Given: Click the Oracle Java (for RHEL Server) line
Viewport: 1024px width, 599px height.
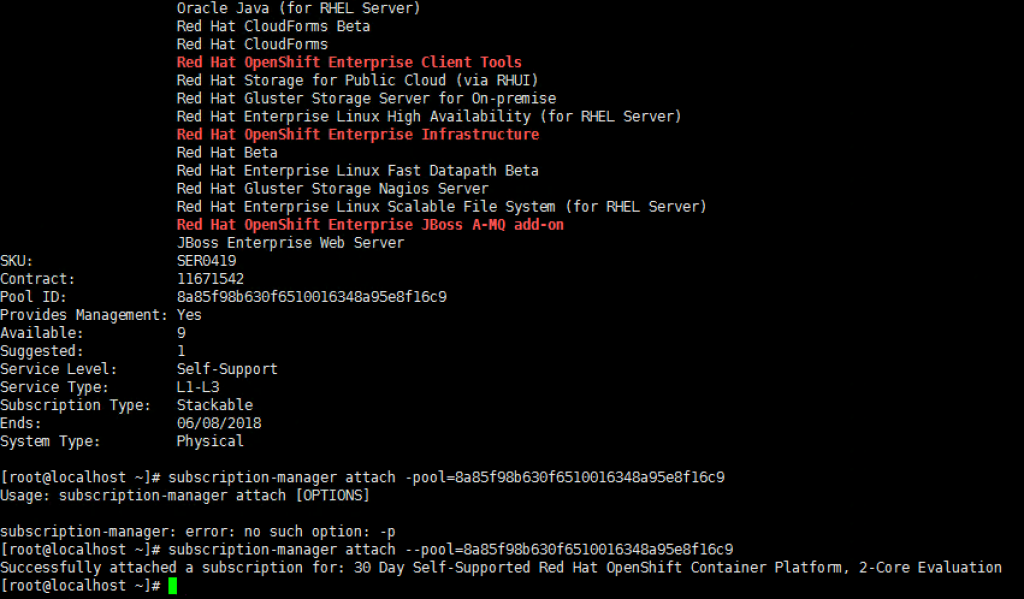Looking at the screenshot, I should pos(298,8).
